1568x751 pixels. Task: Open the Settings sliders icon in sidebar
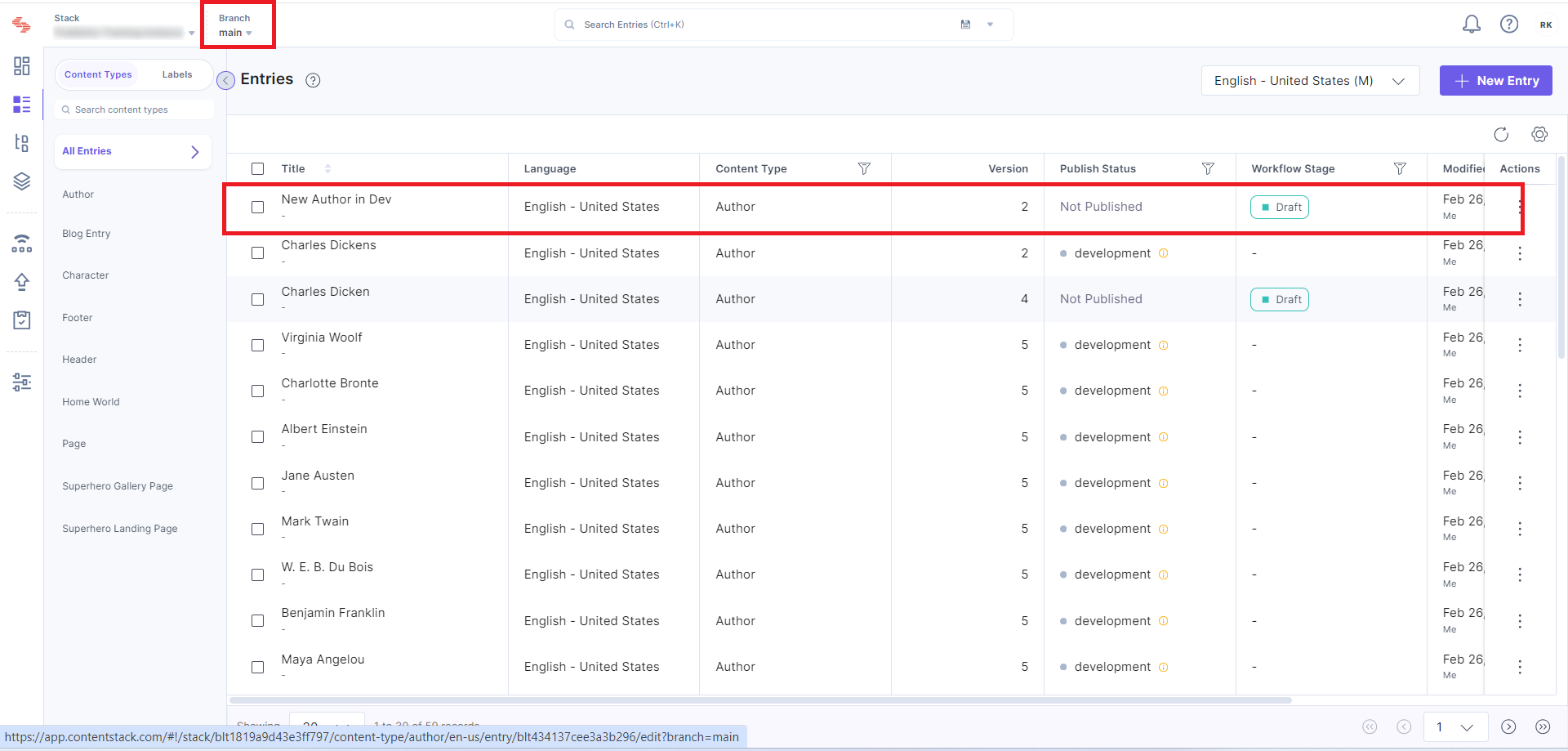click(x=22, y=382)
